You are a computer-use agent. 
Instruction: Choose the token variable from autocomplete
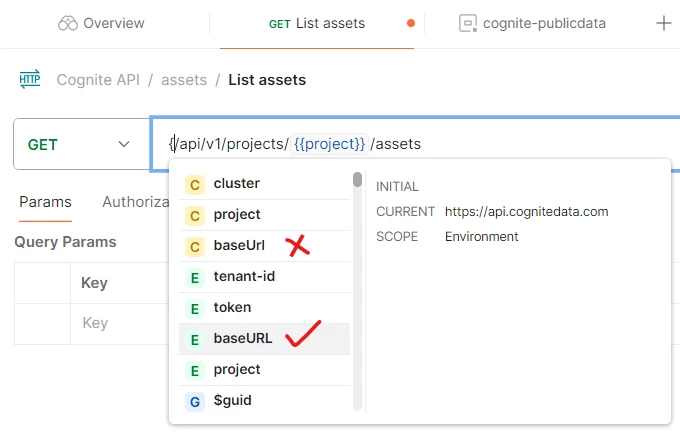(x=264, y=307)
